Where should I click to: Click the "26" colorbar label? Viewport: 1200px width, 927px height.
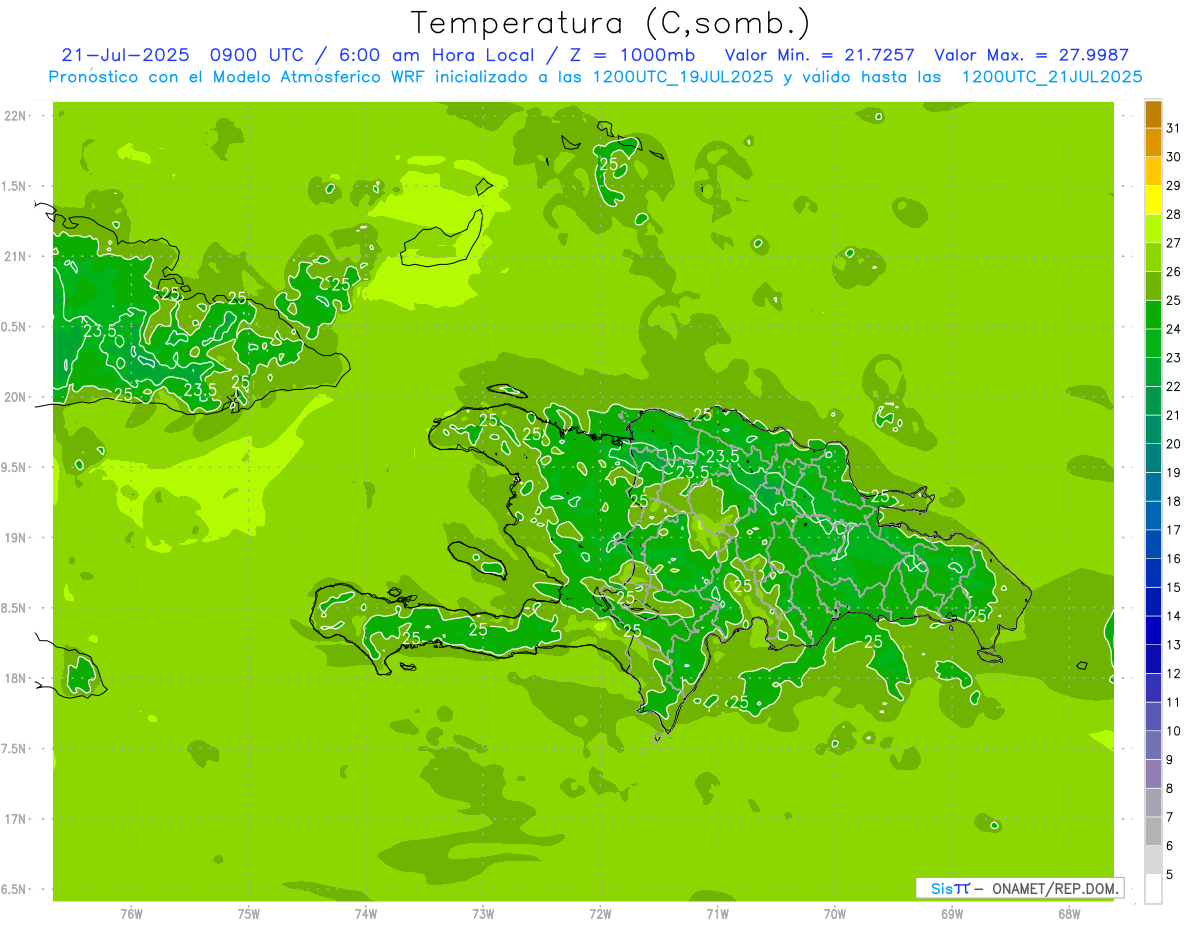(x=1173, y=272)
